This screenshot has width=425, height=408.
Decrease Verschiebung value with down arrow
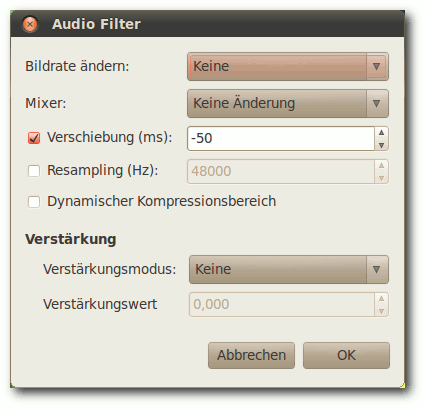382,145
